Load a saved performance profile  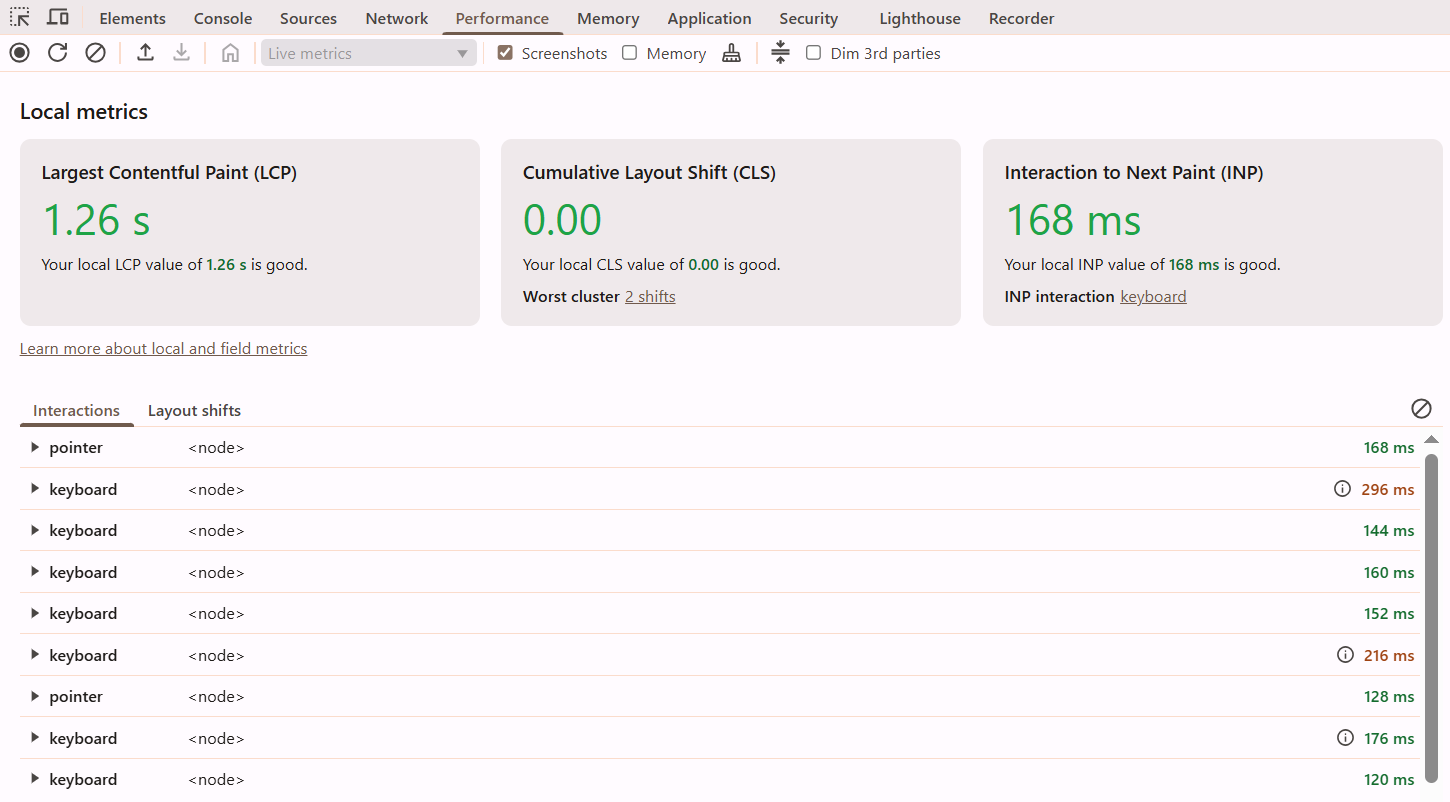pos(145,52)
